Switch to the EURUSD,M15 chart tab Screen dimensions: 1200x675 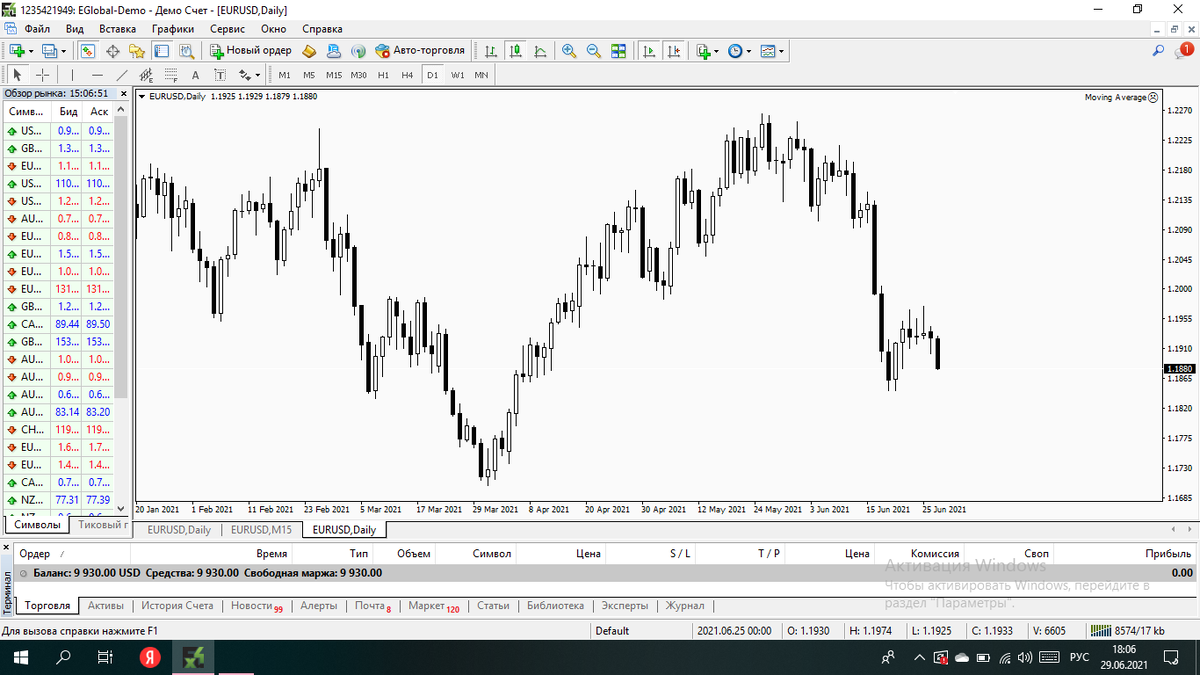(x=262, y=530)
